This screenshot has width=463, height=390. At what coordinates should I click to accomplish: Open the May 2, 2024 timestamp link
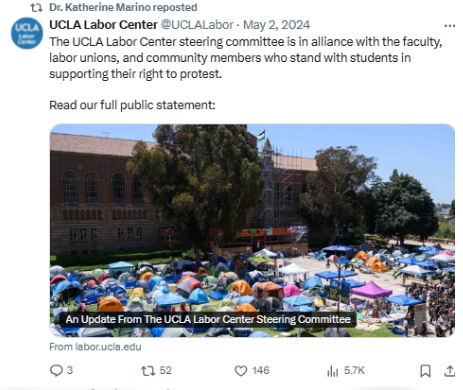click(276, 25)
